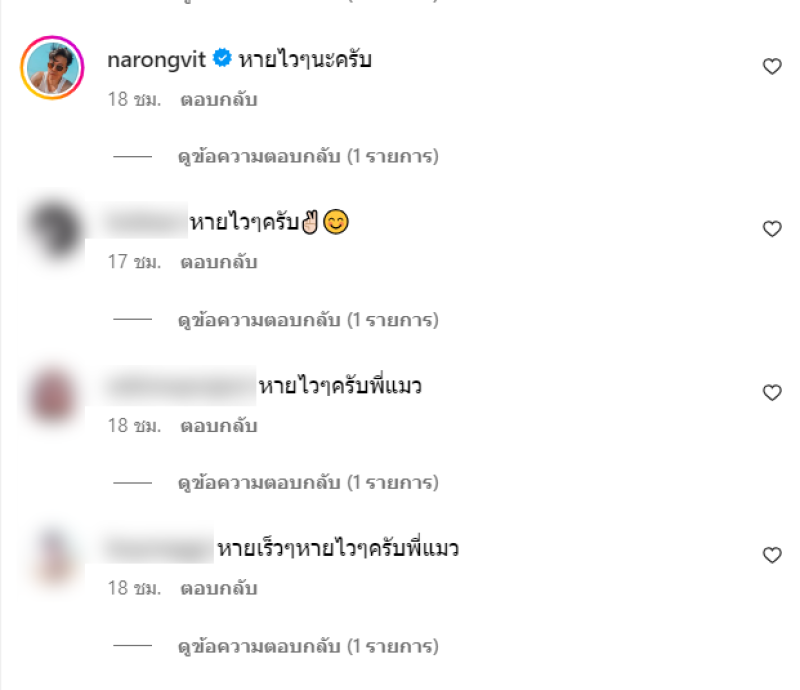The image size is (800, 690).
Task: Open blurred avatar of second commenter
Action: (52, 230)
